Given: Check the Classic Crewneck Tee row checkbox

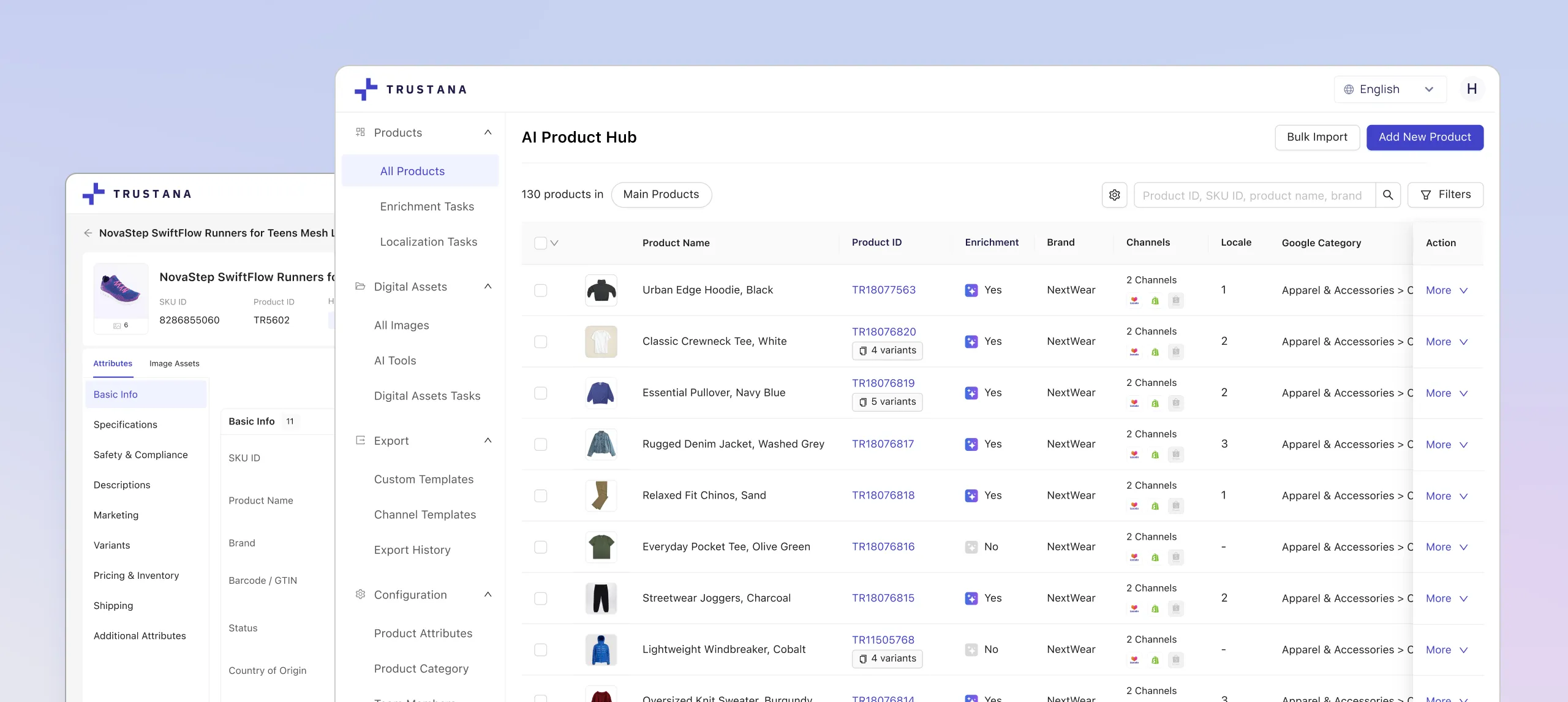Looking at the screenshot, I should click(x=540, y=342).
